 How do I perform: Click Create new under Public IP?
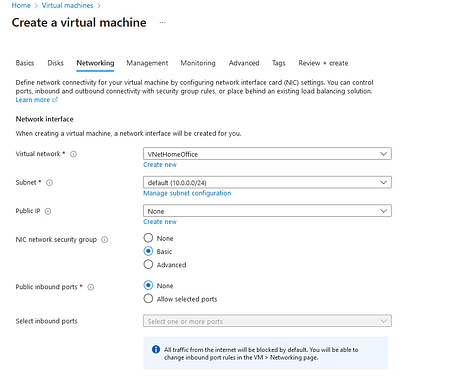pyautogui.click(x=160, y=222)
